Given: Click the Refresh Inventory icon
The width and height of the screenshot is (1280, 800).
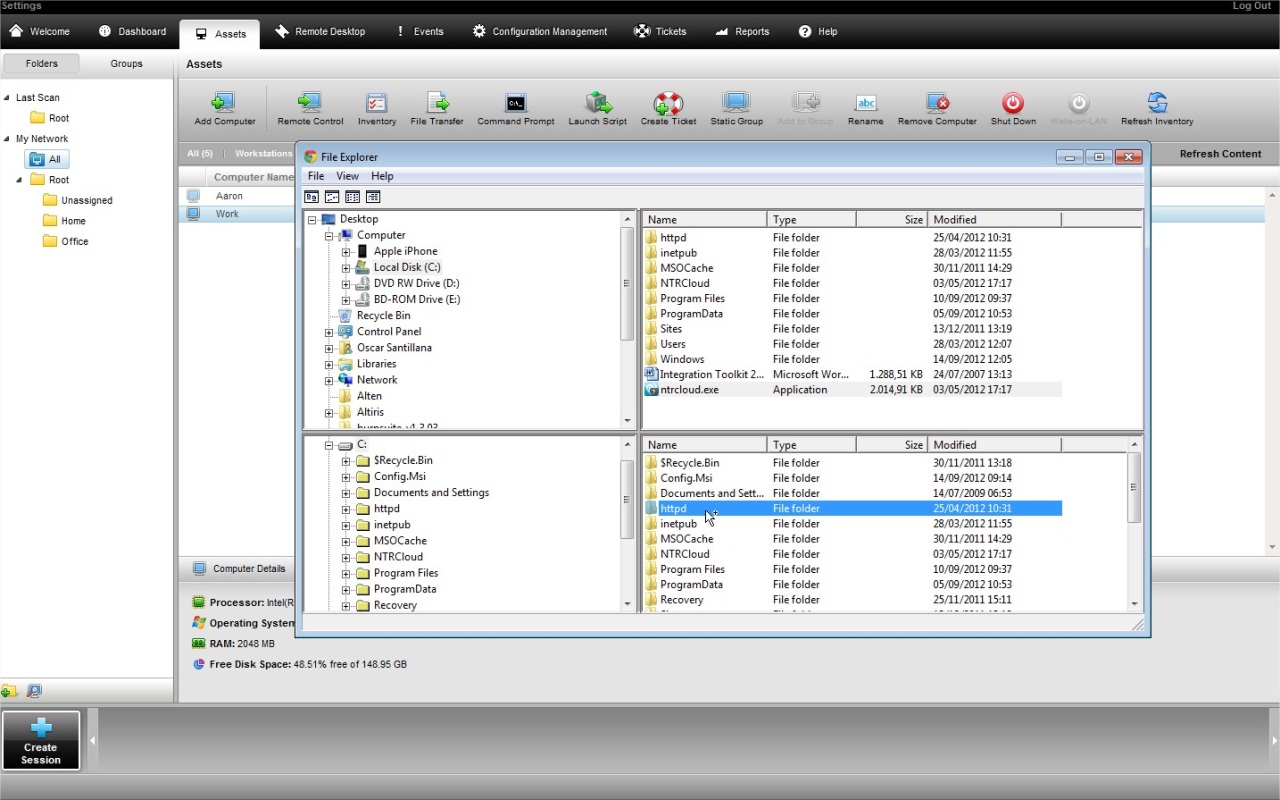Looking at the screenshot, I should (x=1157, y=103).
